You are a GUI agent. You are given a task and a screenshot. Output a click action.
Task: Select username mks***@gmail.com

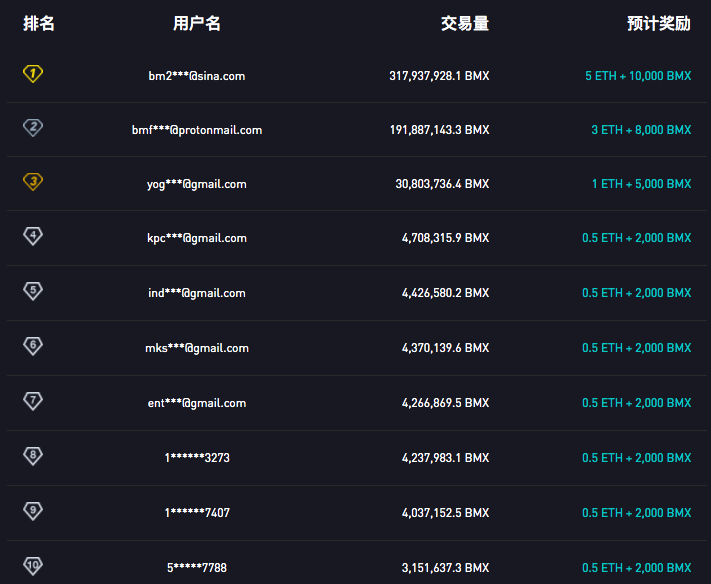[x=197, y=348]
